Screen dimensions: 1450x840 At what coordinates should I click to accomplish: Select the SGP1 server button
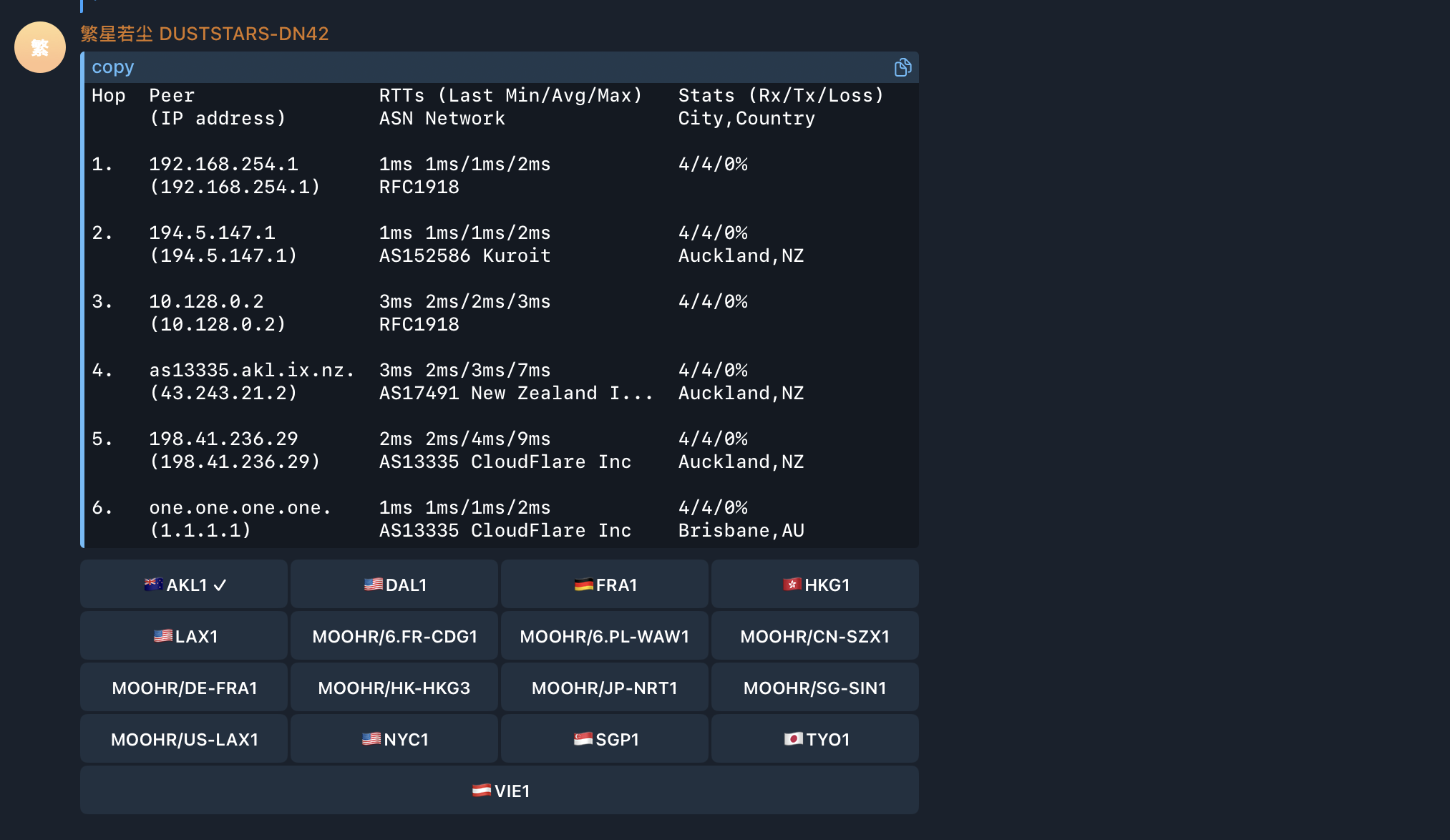[605, 739]
